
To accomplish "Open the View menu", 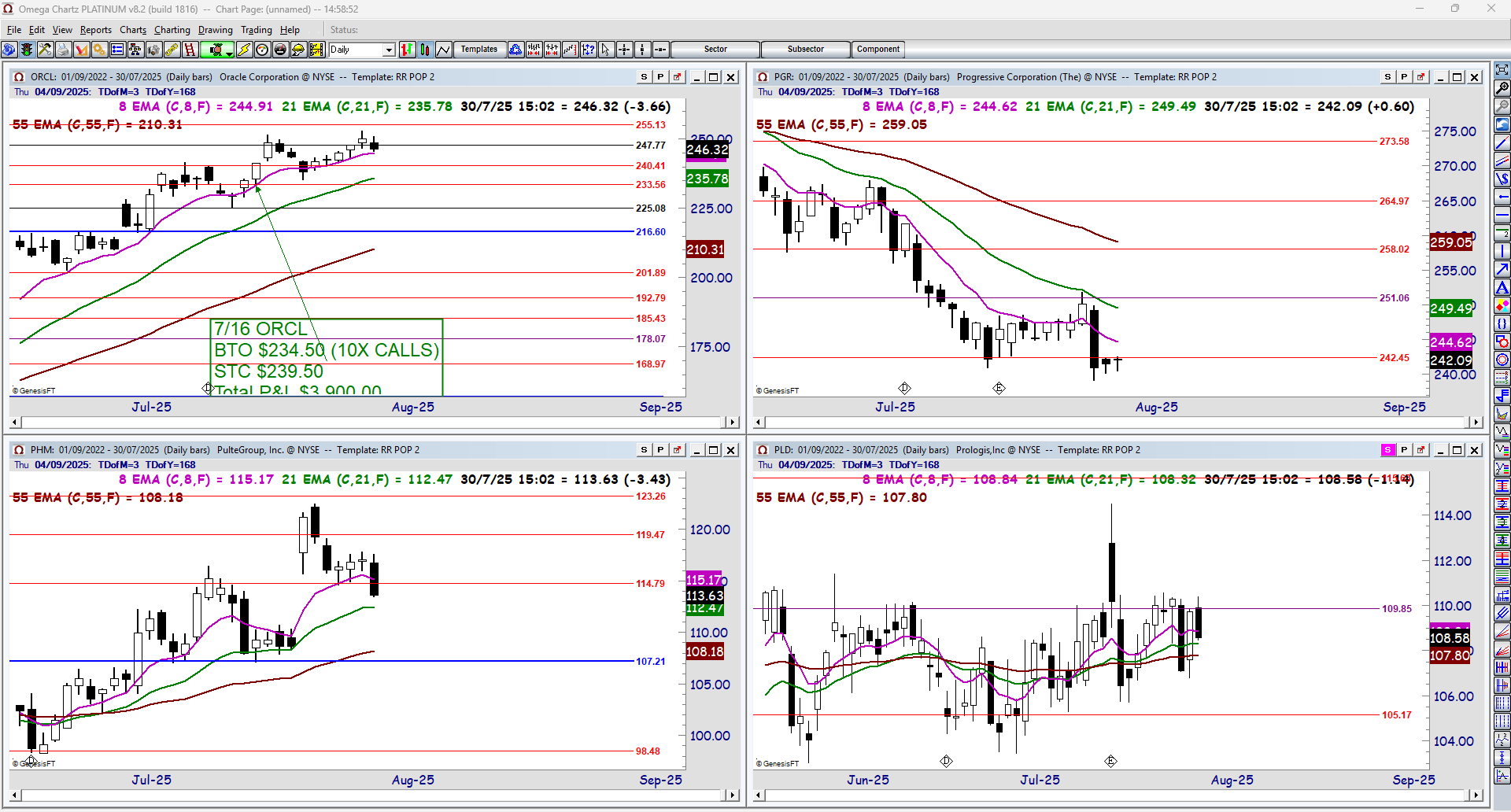I will coord(62,30).
